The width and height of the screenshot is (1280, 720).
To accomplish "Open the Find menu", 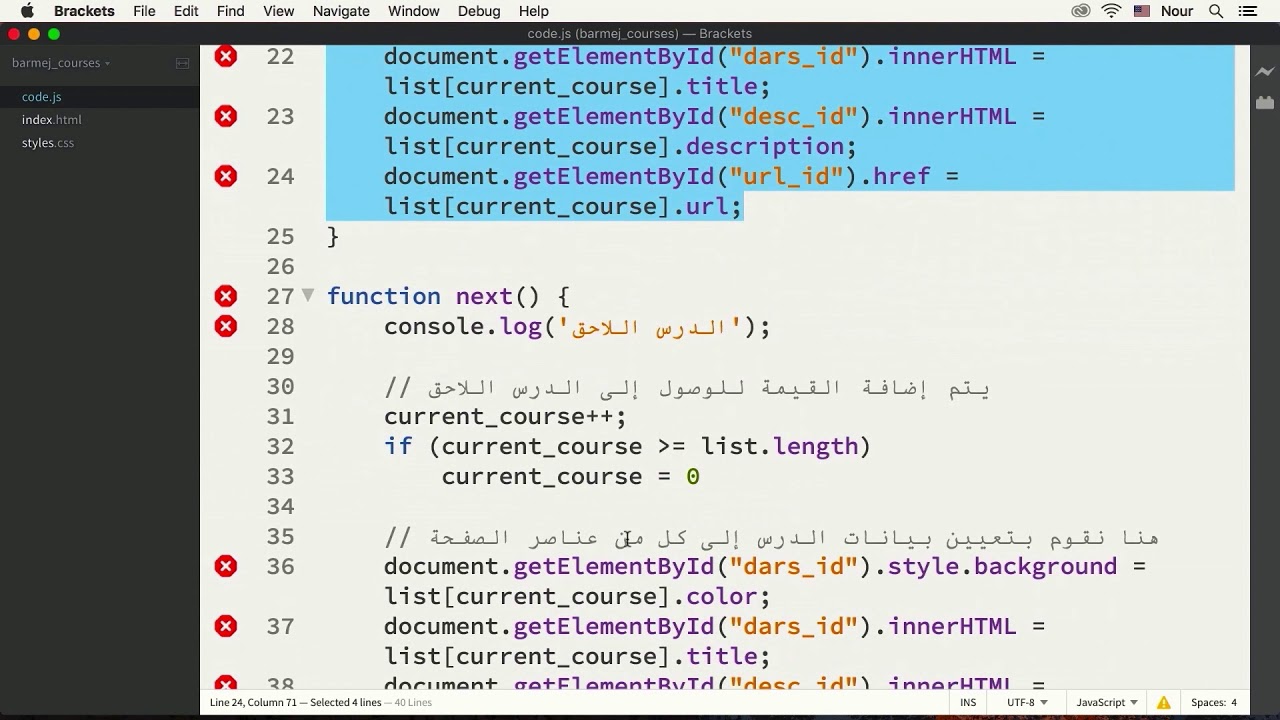I will point(230,11).
